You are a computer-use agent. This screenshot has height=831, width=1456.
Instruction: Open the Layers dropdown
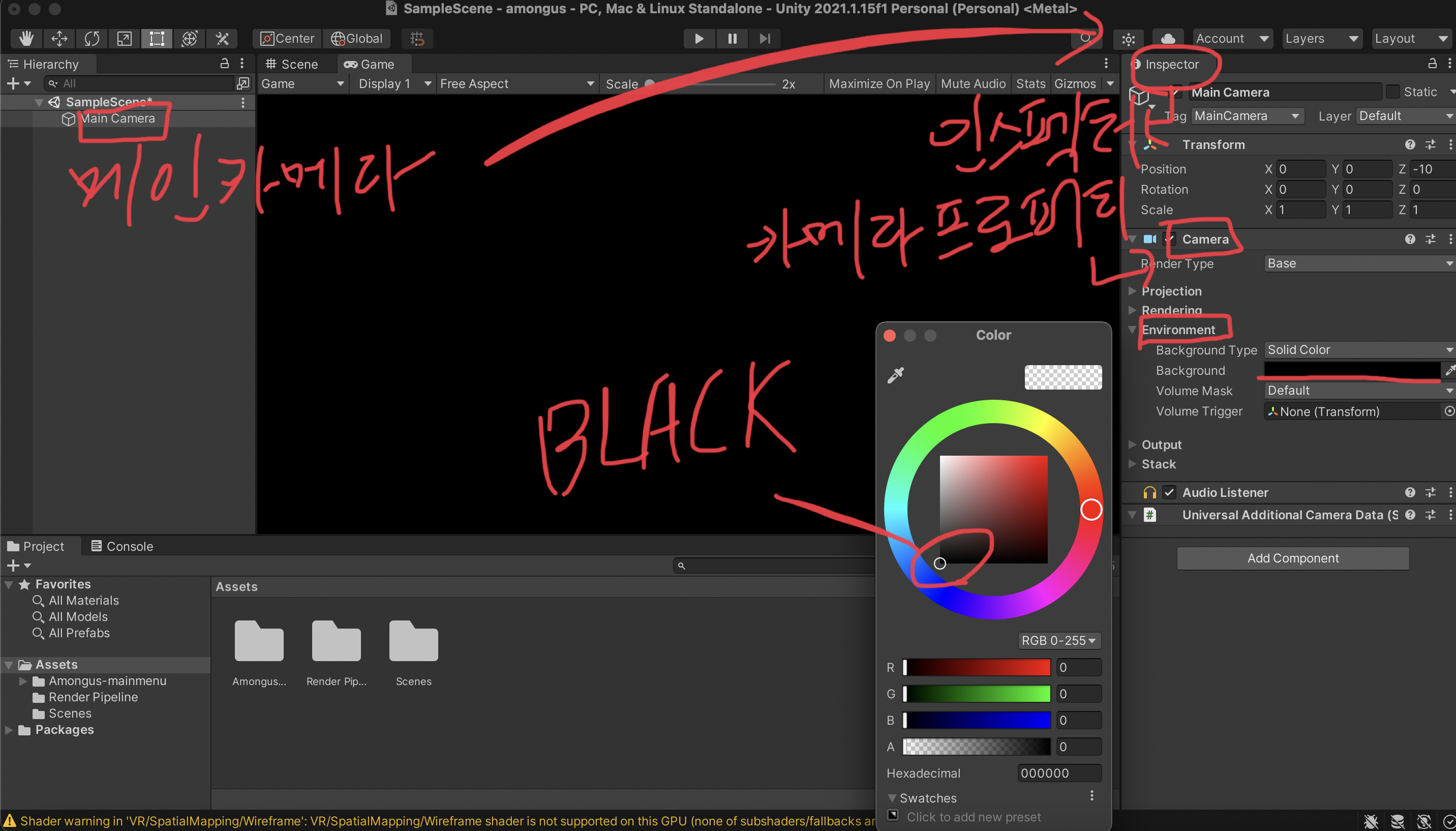pos(1321,38)
